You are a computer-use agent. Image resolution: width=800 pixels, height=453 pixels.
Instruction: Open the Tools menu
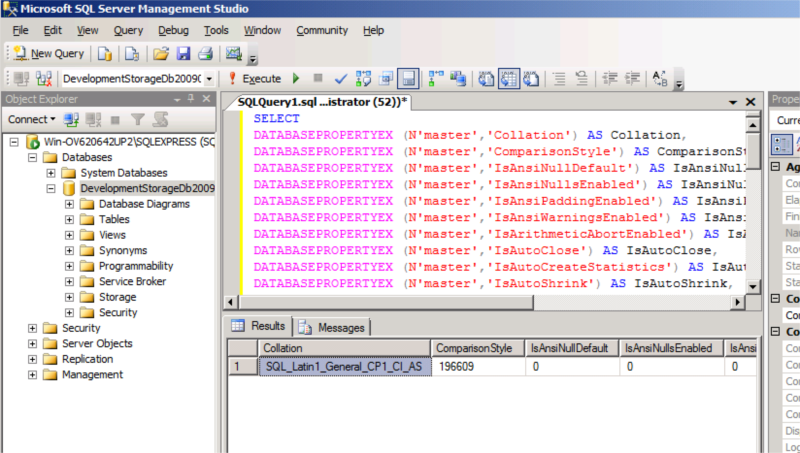[x=216, y=31]
